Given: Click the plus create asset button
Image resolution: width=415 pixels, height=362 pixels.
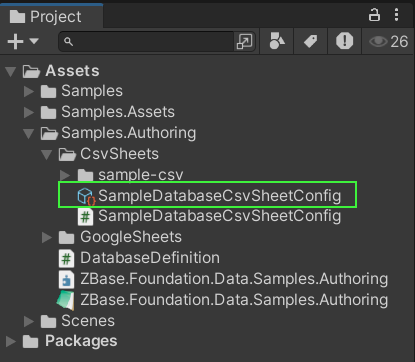Looking at the screenshot, I should 15,42.
